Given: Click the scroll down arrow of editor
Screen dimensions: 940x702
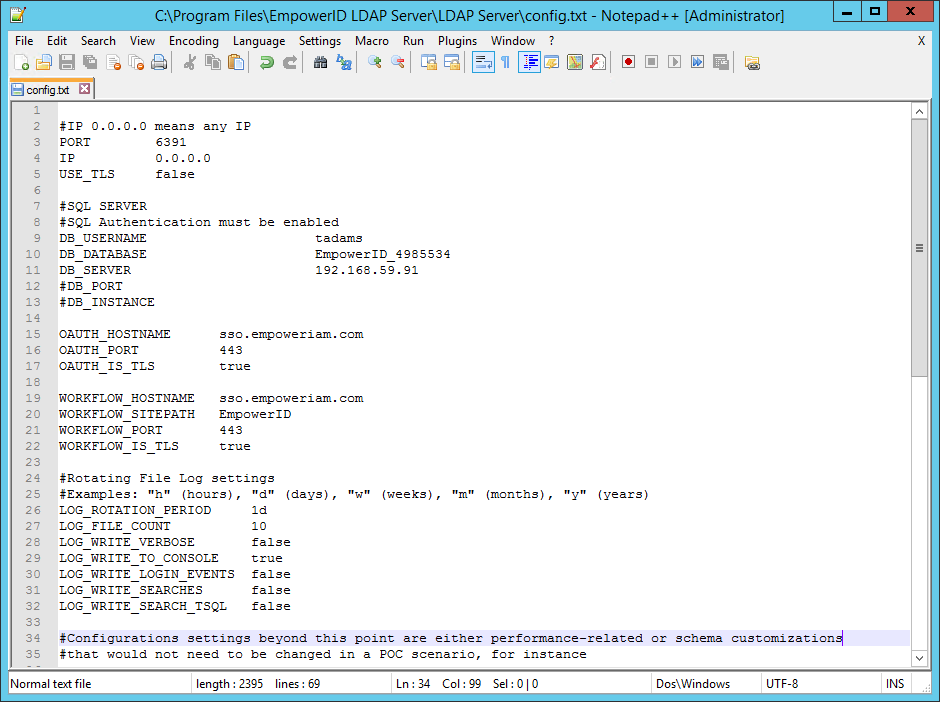Looking at the screenshot, I should (x=920, y=658).
